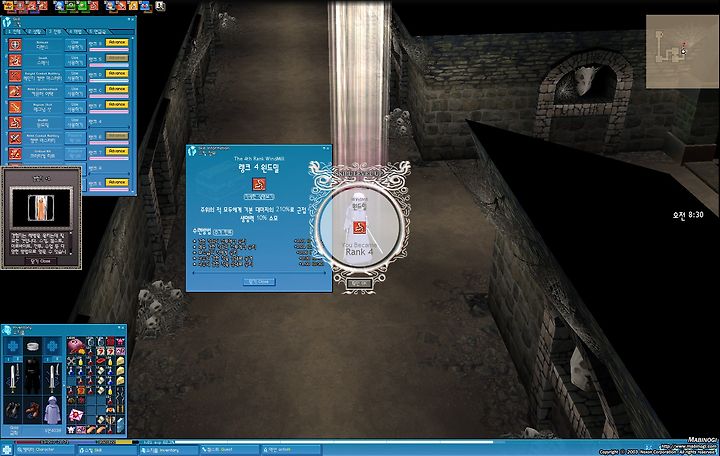
Task: Select the sealed letter envelope in the inventory
Action: coord(76,416)
